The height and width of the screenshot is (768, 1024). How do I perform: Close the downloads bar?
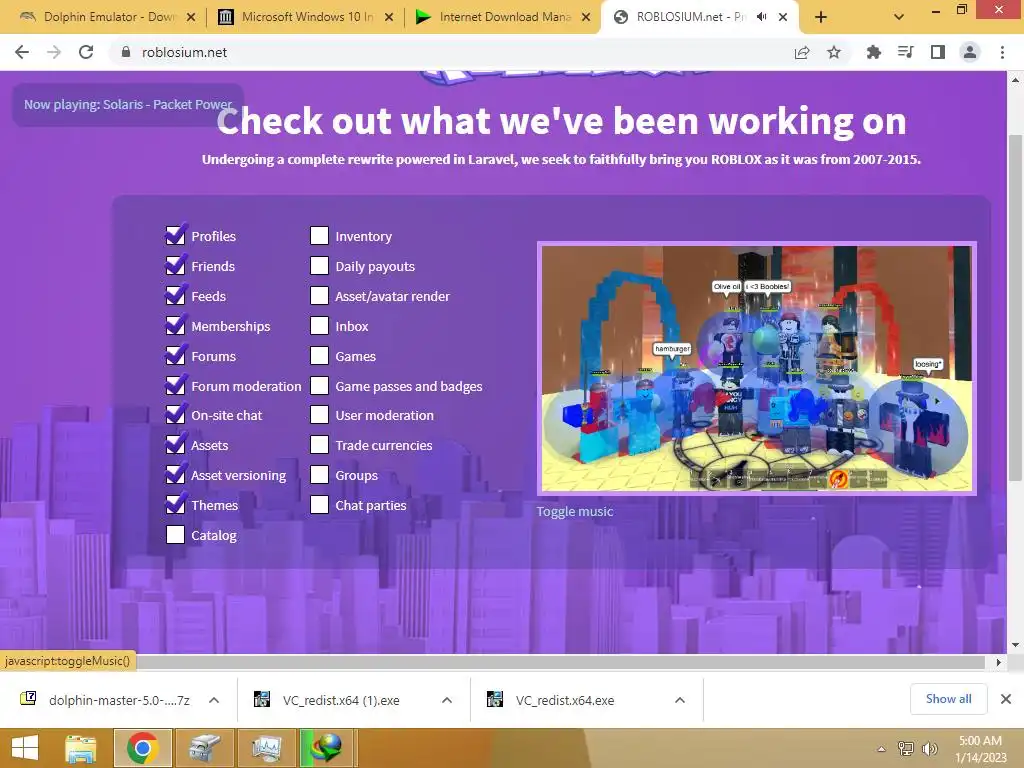(x=1006, y=699)
